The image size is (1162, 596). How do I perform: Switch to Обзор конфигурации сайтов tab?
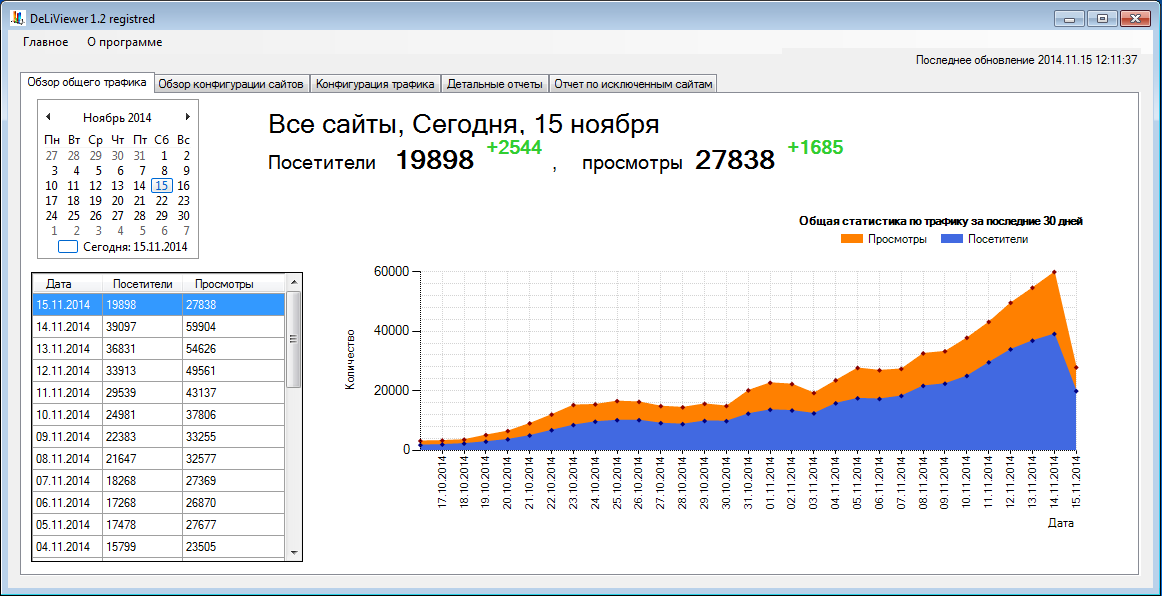point(231,84)
